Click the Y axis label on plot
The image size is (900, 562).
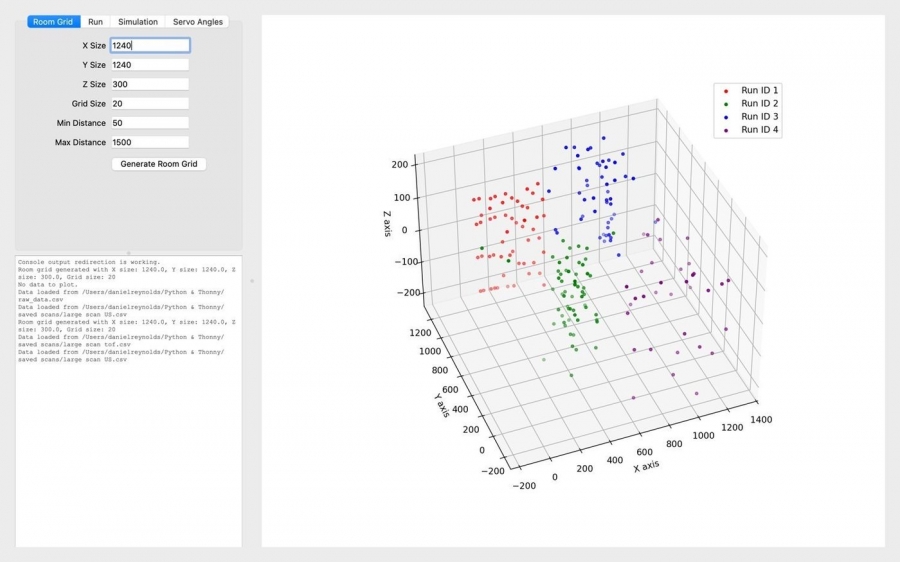coord(442,405)
